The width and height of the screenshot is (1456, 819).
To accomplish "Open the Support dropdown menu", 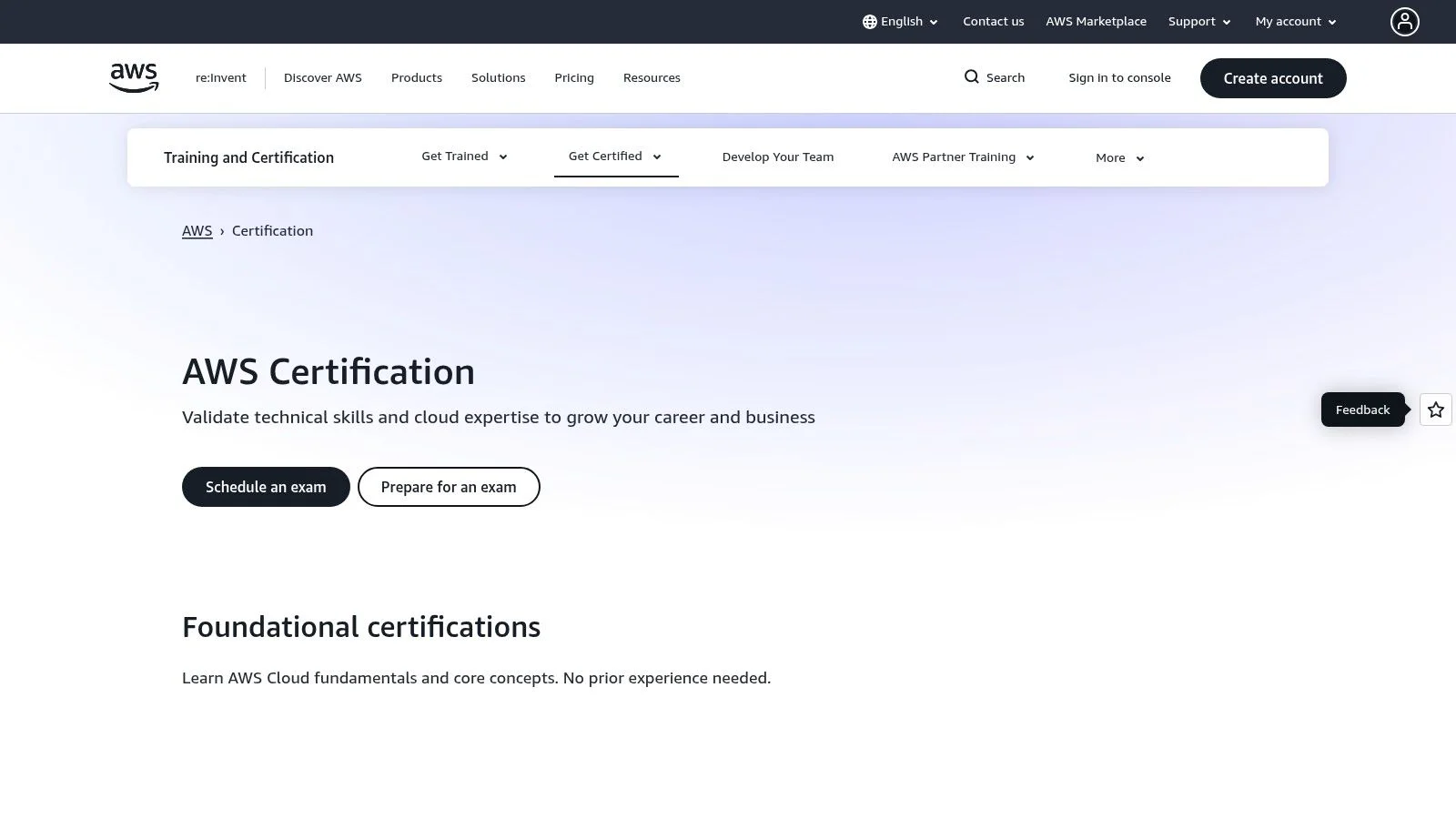I will point(1199,22).
